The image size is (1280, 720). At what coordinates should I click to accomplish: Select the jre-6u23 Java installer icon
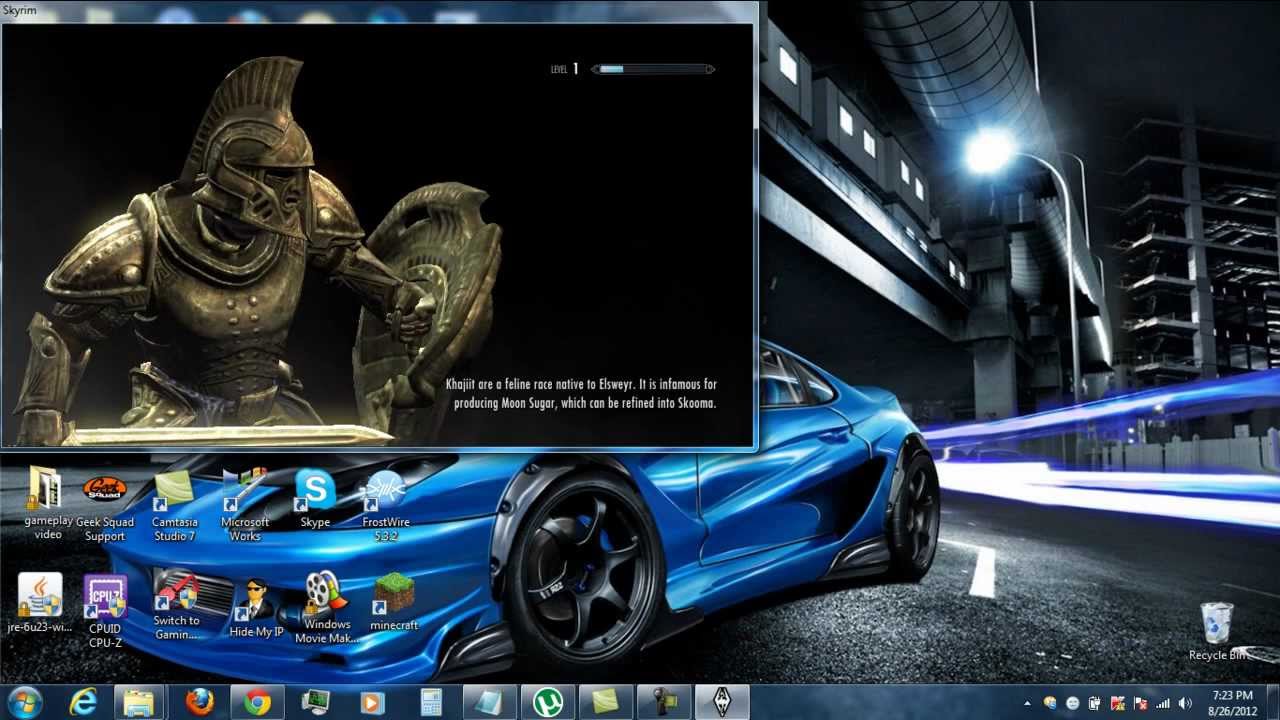(41, 603)
